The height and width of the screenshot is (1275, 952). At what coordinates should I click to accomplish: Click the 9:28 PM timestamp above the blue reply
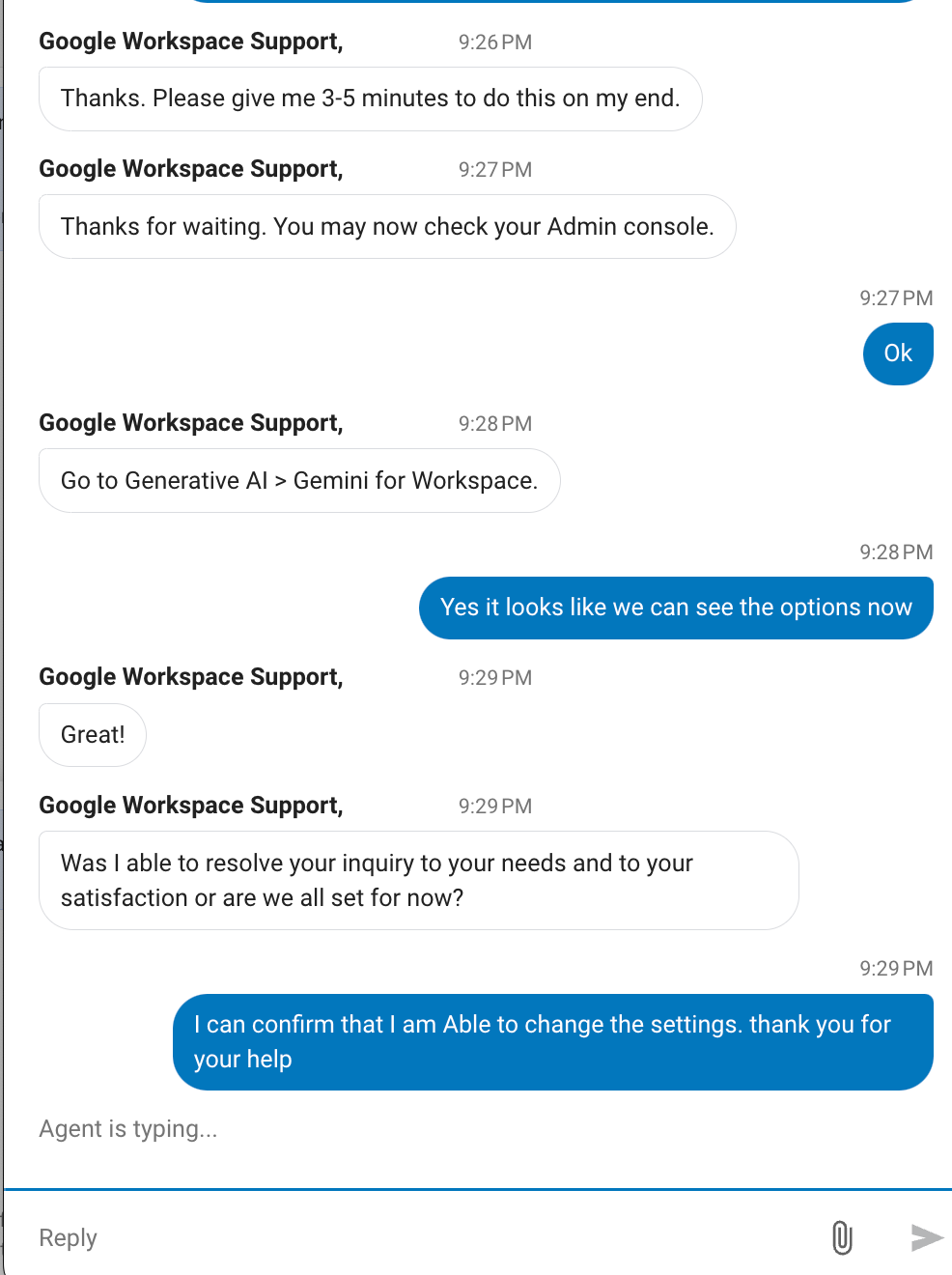(896, 552)
